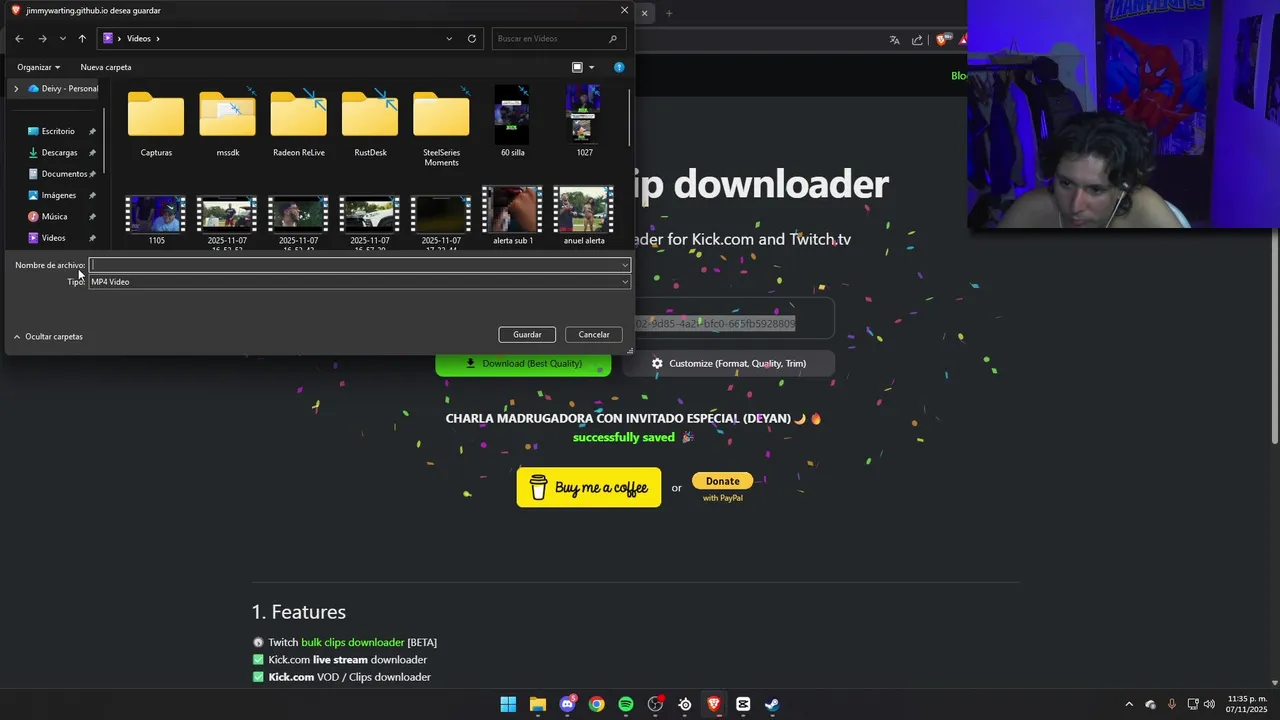Select the anuel alerta video
The width and height of the screenshot is (1280, 720).
coord(584,216)
